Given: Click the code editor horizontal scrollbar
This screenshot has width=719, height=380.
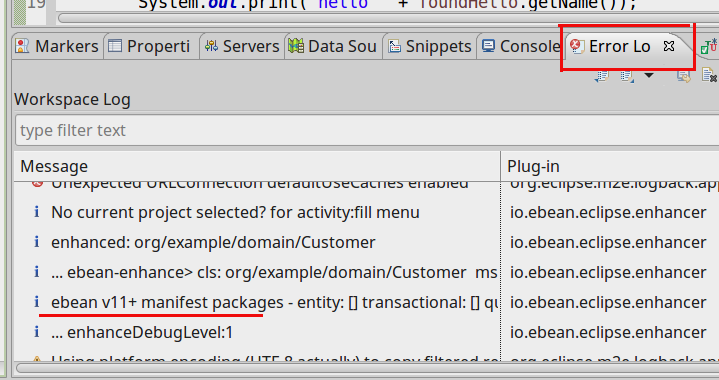Looking at the screenshot, I should coord(388,18).
